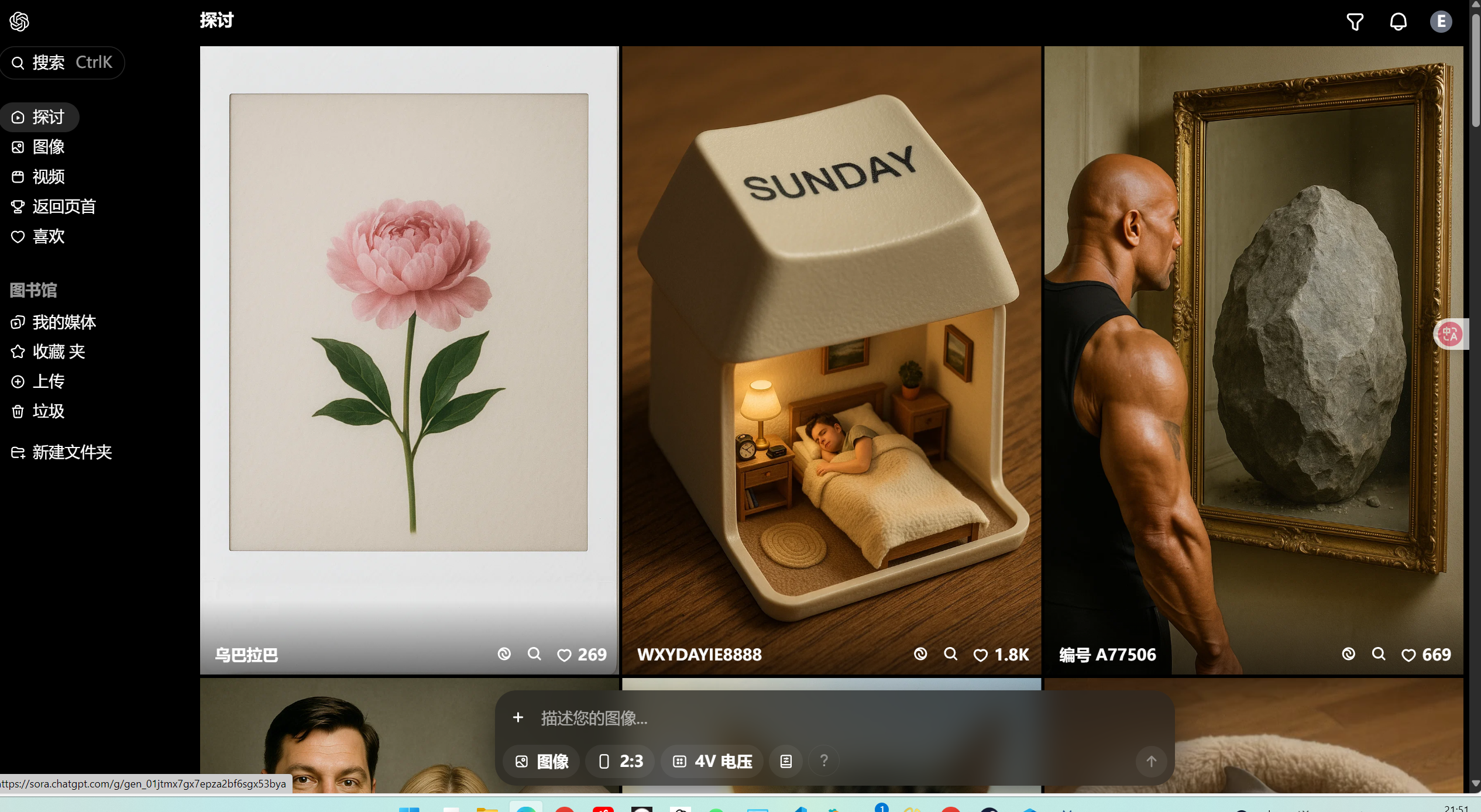
Task: Open 喜欢 likes in the sidebar
Action: point(39,236)
